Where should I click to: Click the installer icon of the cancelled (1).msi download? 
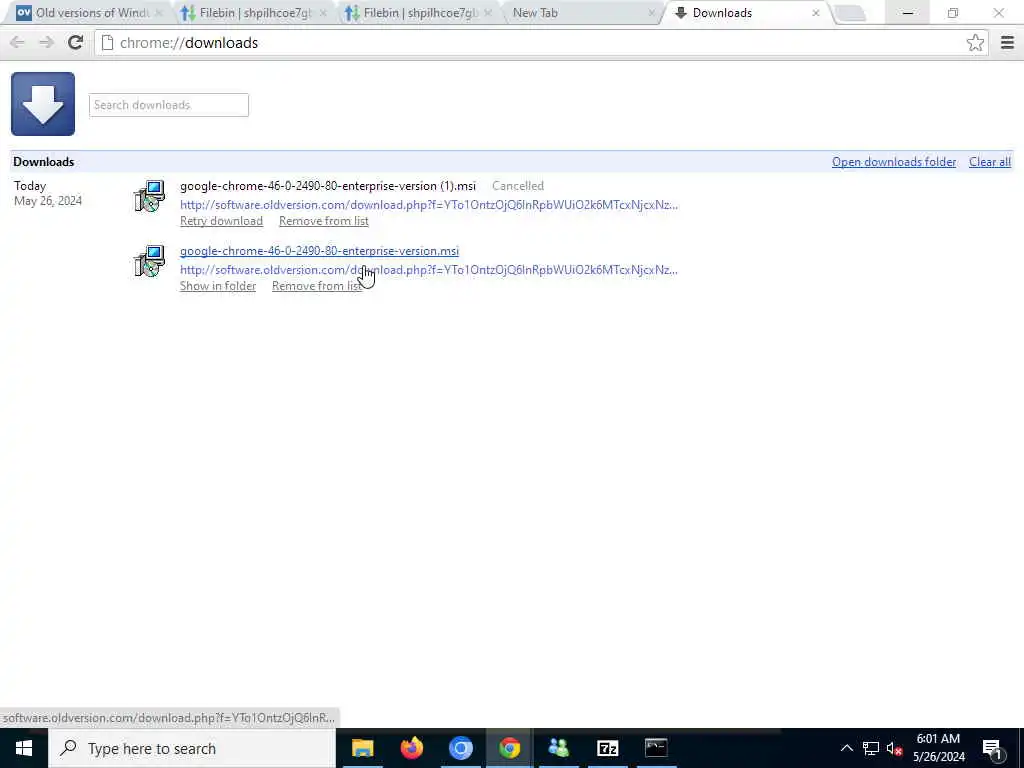[150, 196]
